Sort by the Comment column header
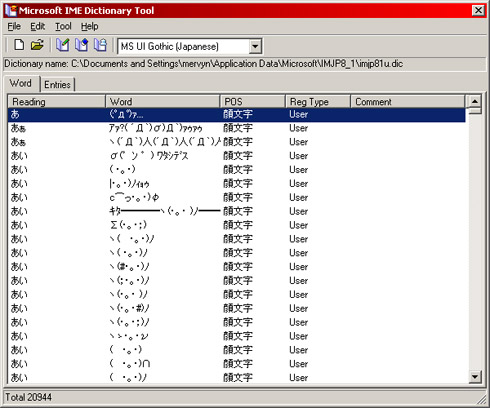 click(x=408, y=101)
